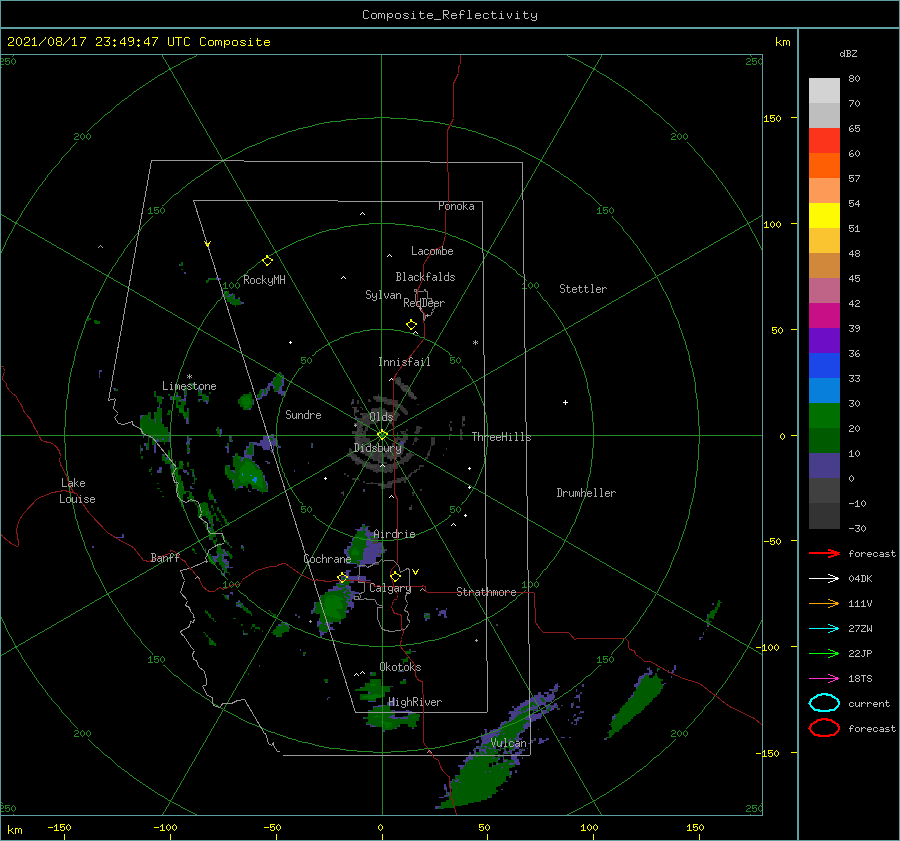Click the red forecast ellipse icon
This screenshot has width=900, height=841.
click(824, 728)
